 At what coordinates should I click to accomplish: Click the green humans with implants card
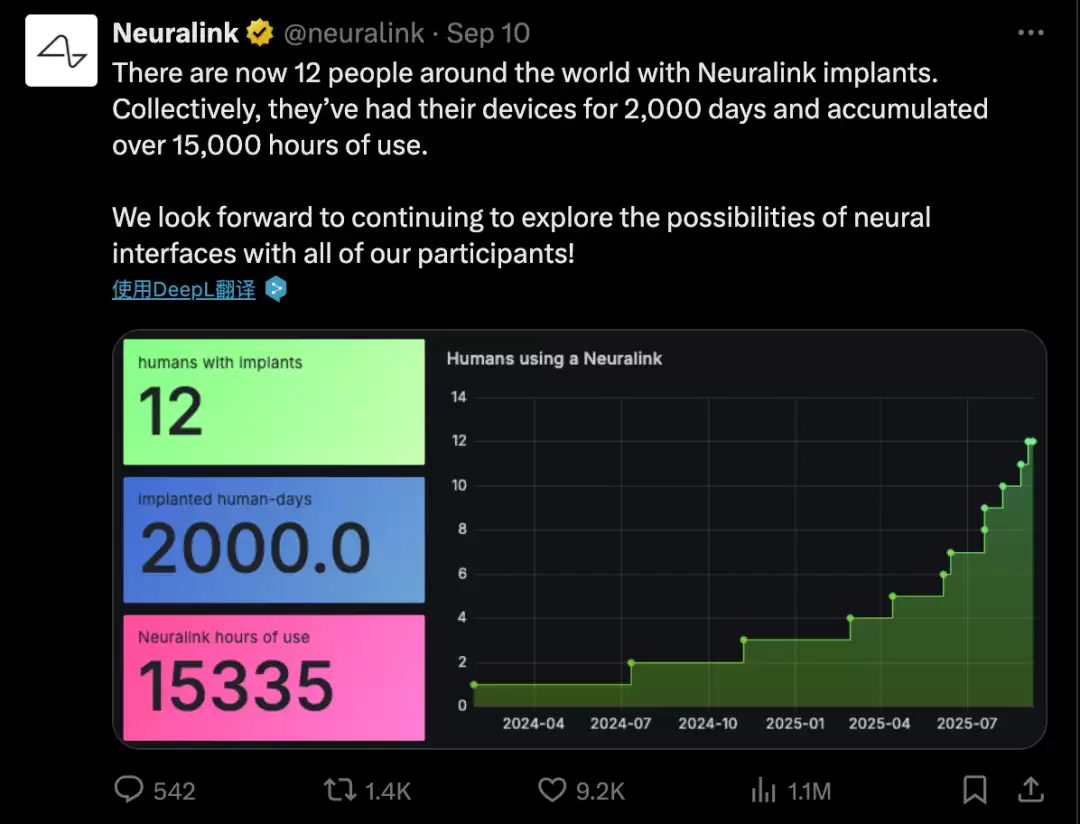pos(273,402)
